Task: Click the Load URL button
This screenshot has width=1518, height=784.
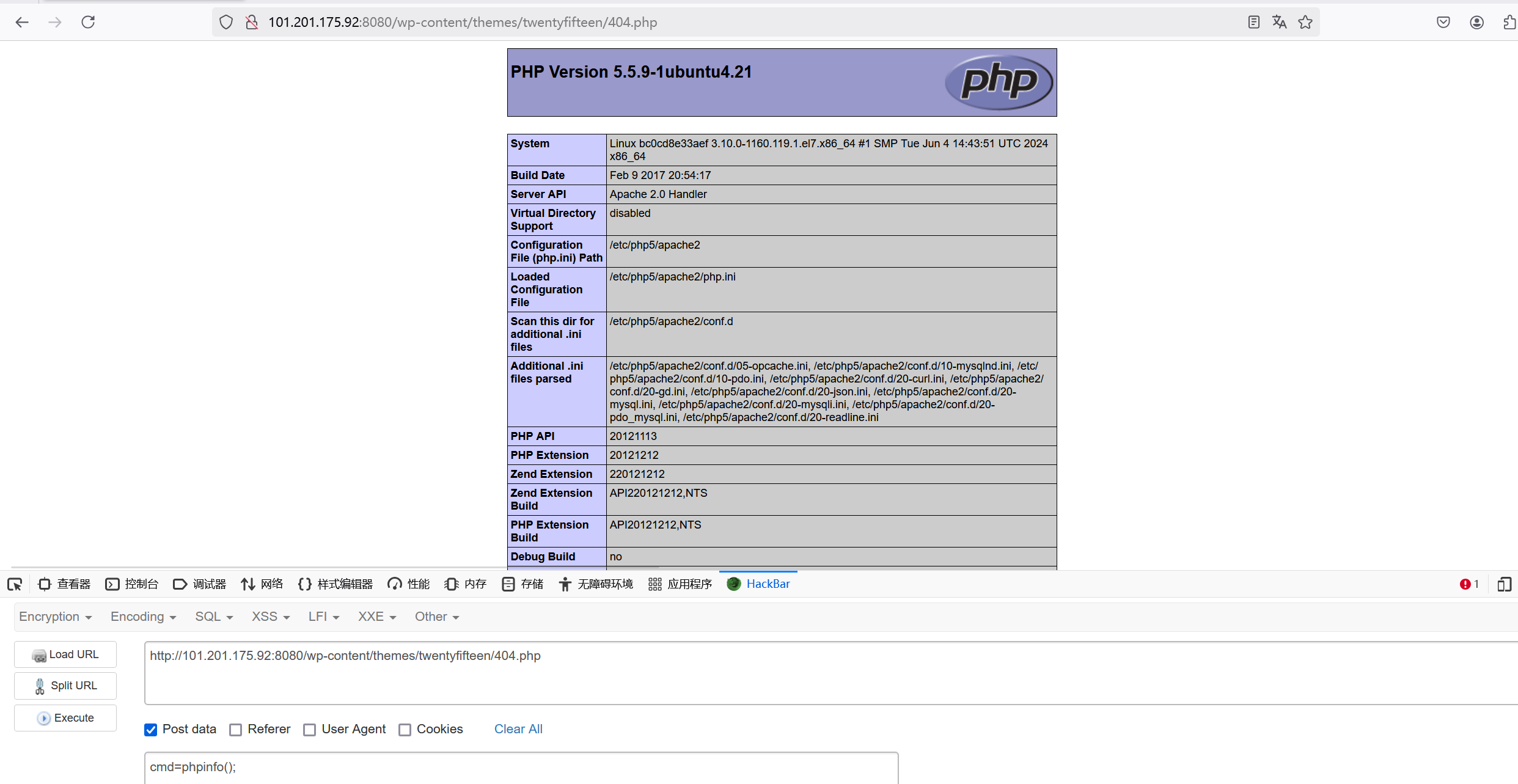Action: pos(65,654)
